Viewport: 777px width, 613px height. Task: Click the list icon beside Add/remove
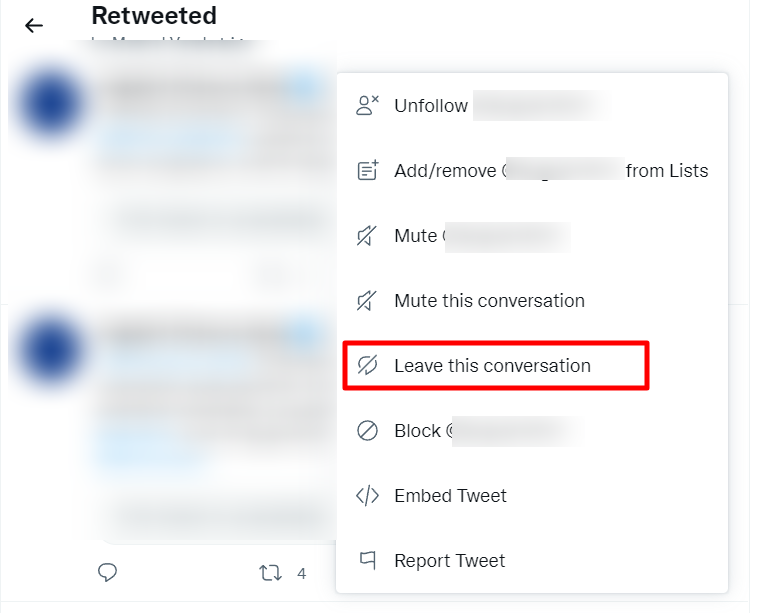(x=368, y=171)
